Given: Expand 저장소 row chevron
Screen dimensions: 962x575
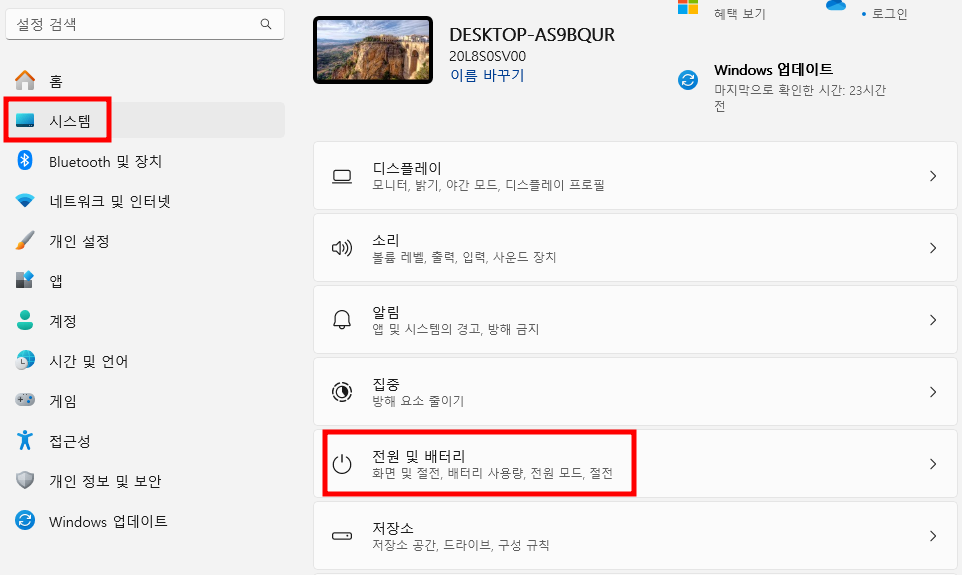Looking at the screenshot, I should click(x=933, y=536).
